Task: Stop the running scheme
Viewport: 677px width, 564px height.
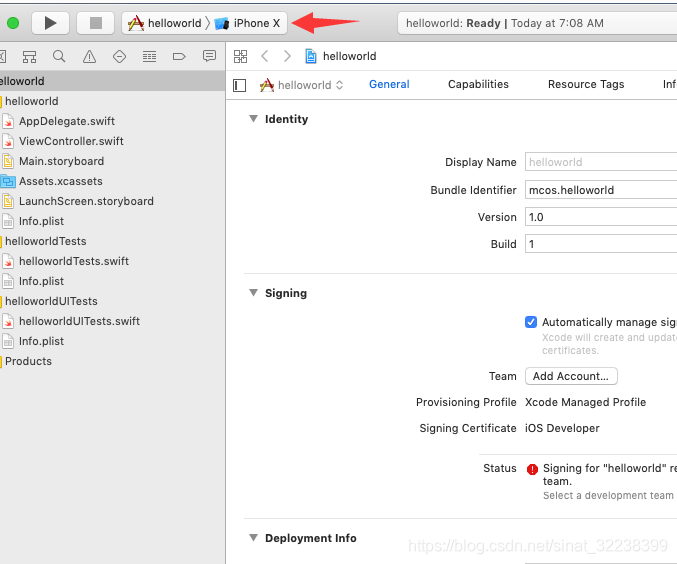Action: tap(95, 23)
